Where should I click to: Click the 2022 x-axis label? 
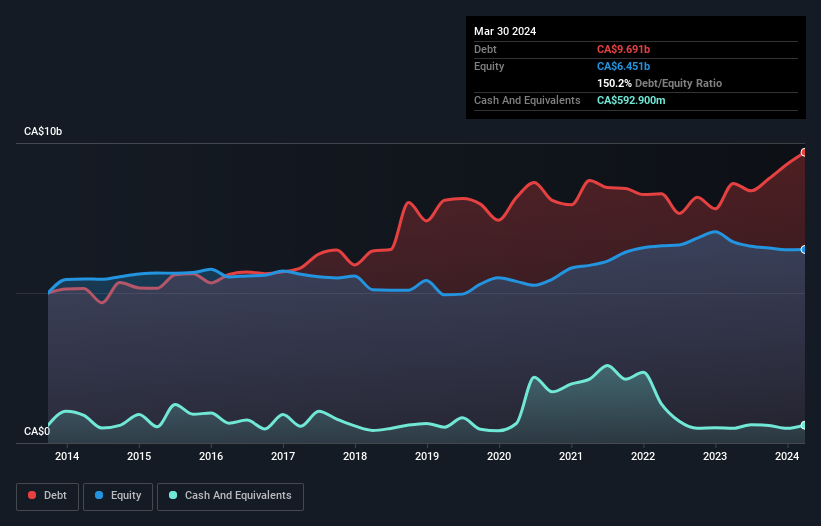[x=643, y=456]
